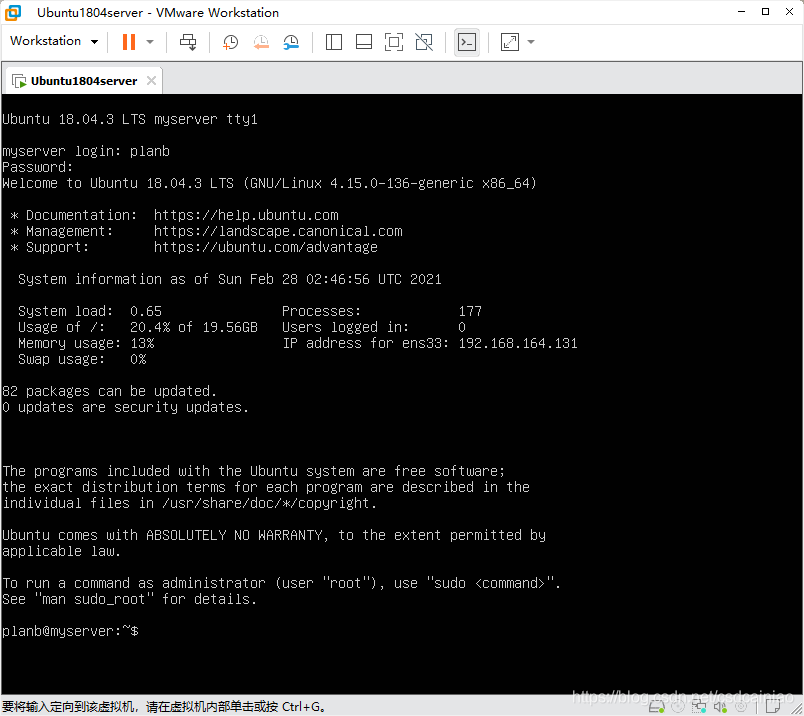Click the shell prompt planb@myserver:~$
Viewport: 804px width, 716px height.
tap(70, 631)
